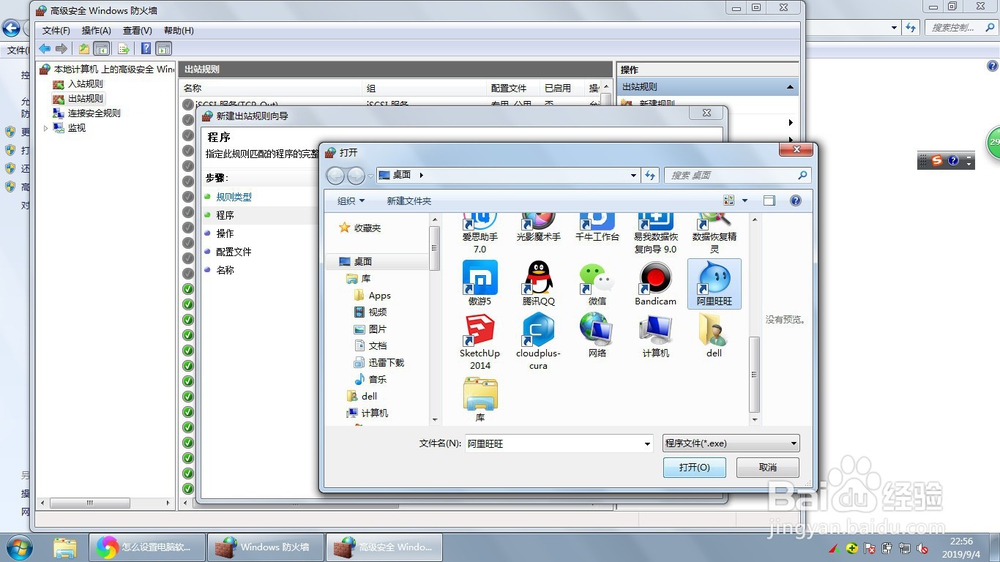1000x562 pixels.
Task: Collapse the 出站规则 actions section header
Action: (x=790, y=87)
